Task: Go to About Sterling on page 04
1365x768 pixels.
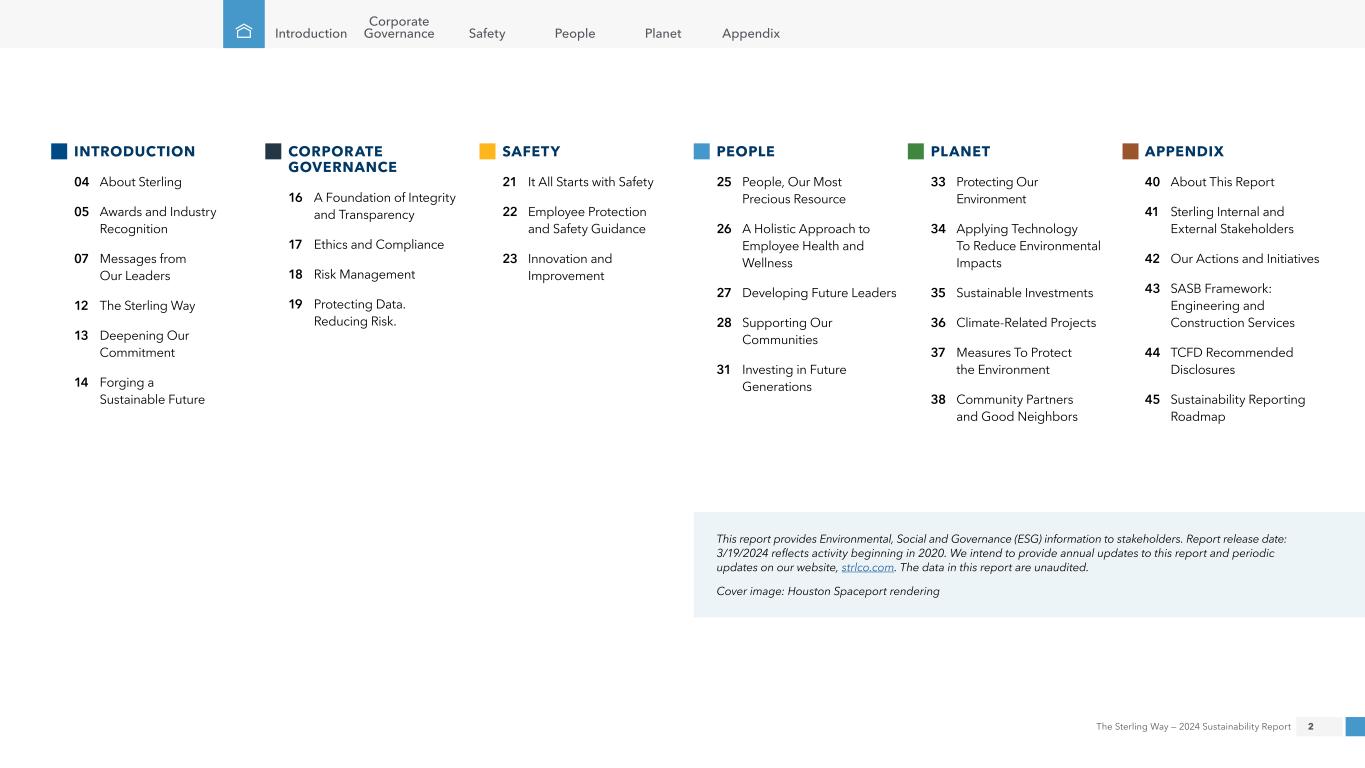Action: 140,182
